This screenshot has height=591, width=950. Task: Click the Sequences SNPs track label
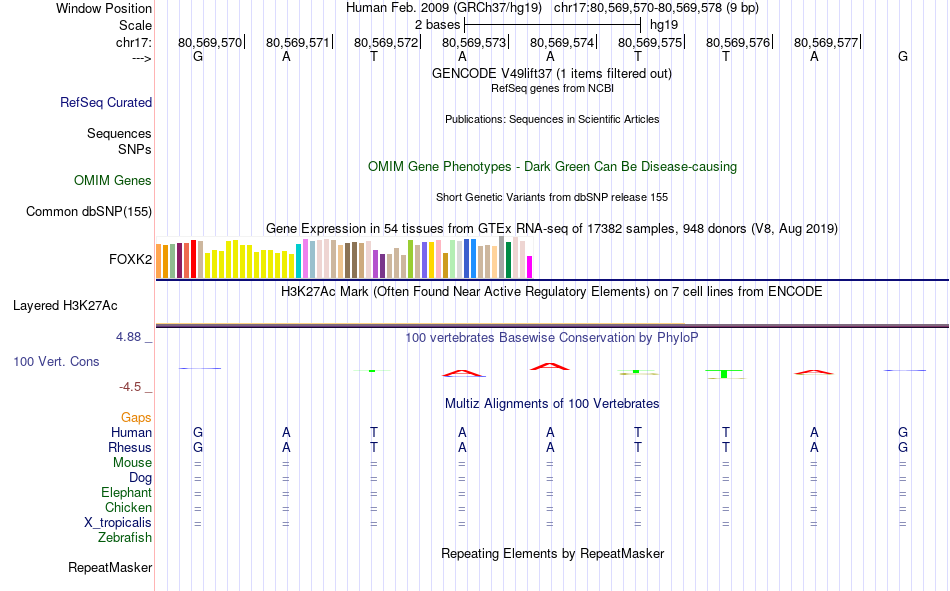[119, 141]
